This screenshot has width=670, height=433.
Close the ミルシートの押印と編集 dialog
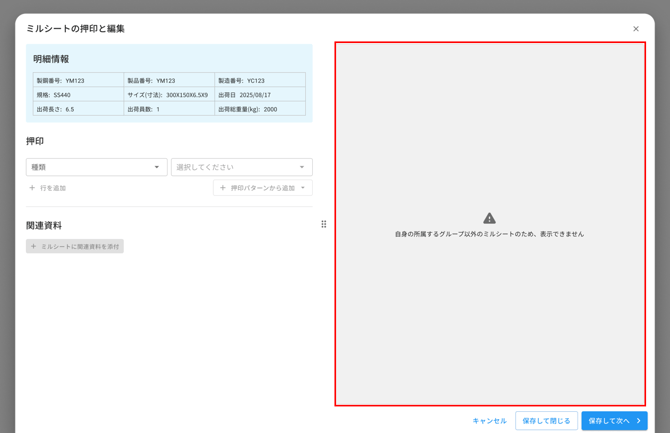(x=635, y=29)
